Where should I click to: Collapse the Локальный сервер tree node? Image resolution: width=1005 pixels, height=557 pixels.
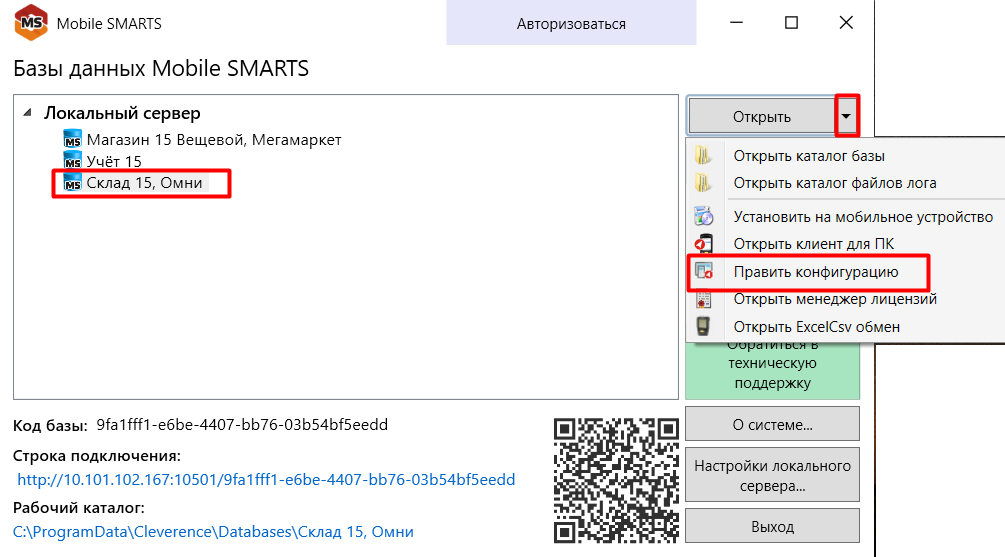tap(28, 113)
